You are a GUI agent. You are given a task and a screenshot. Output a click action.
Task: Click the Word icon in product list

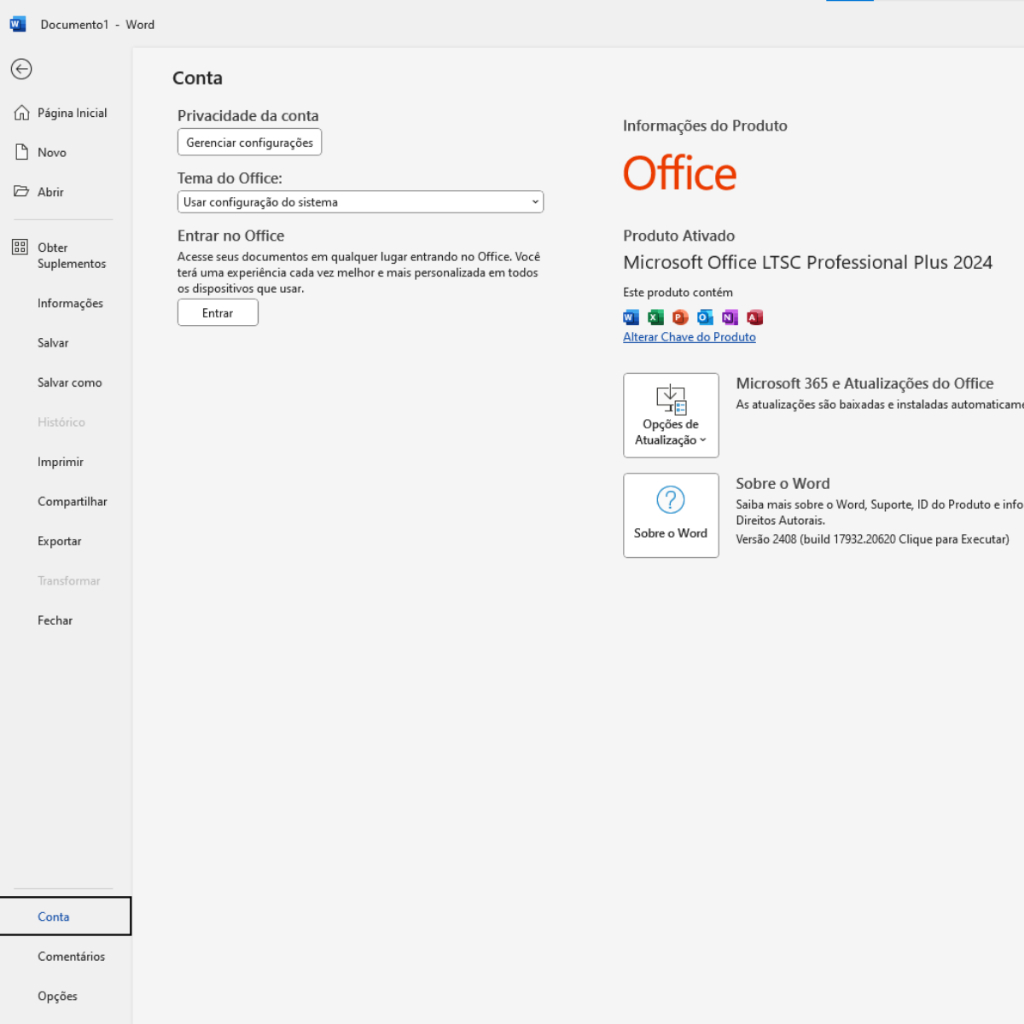tap(631, 317)
